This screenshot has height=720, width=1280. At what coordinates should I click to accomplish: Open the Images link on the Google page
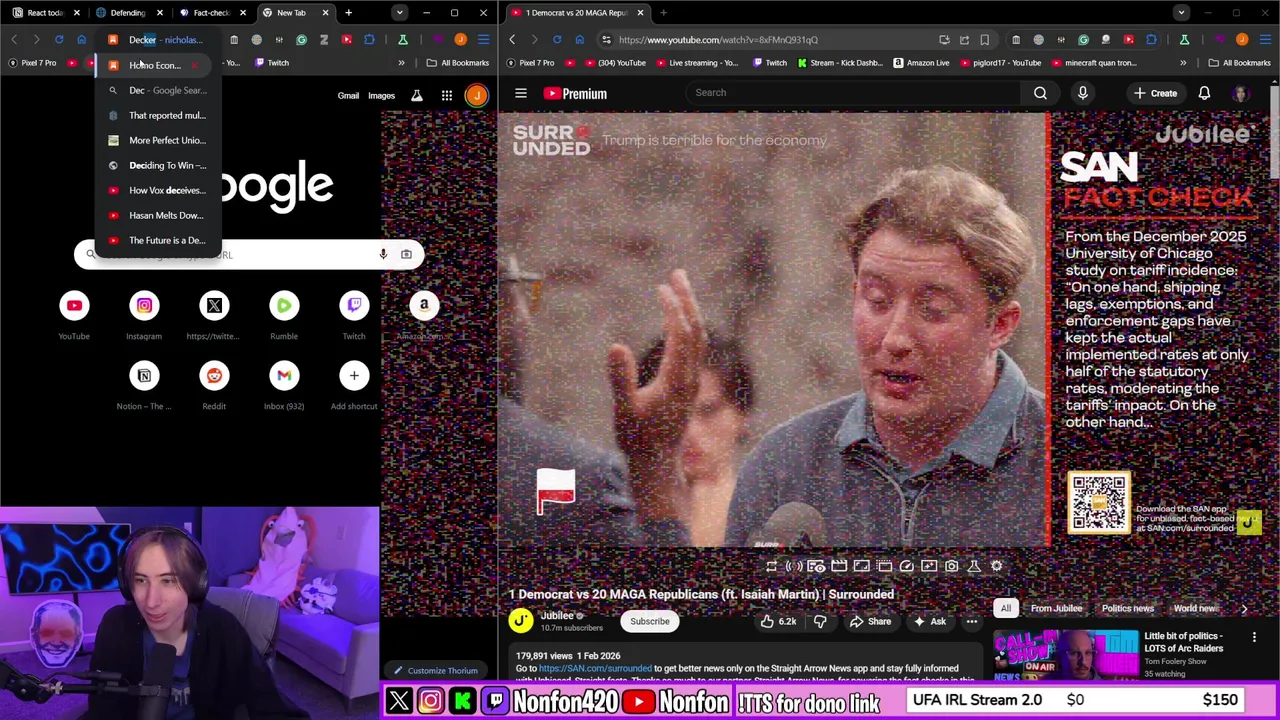[x=381, y=95]
